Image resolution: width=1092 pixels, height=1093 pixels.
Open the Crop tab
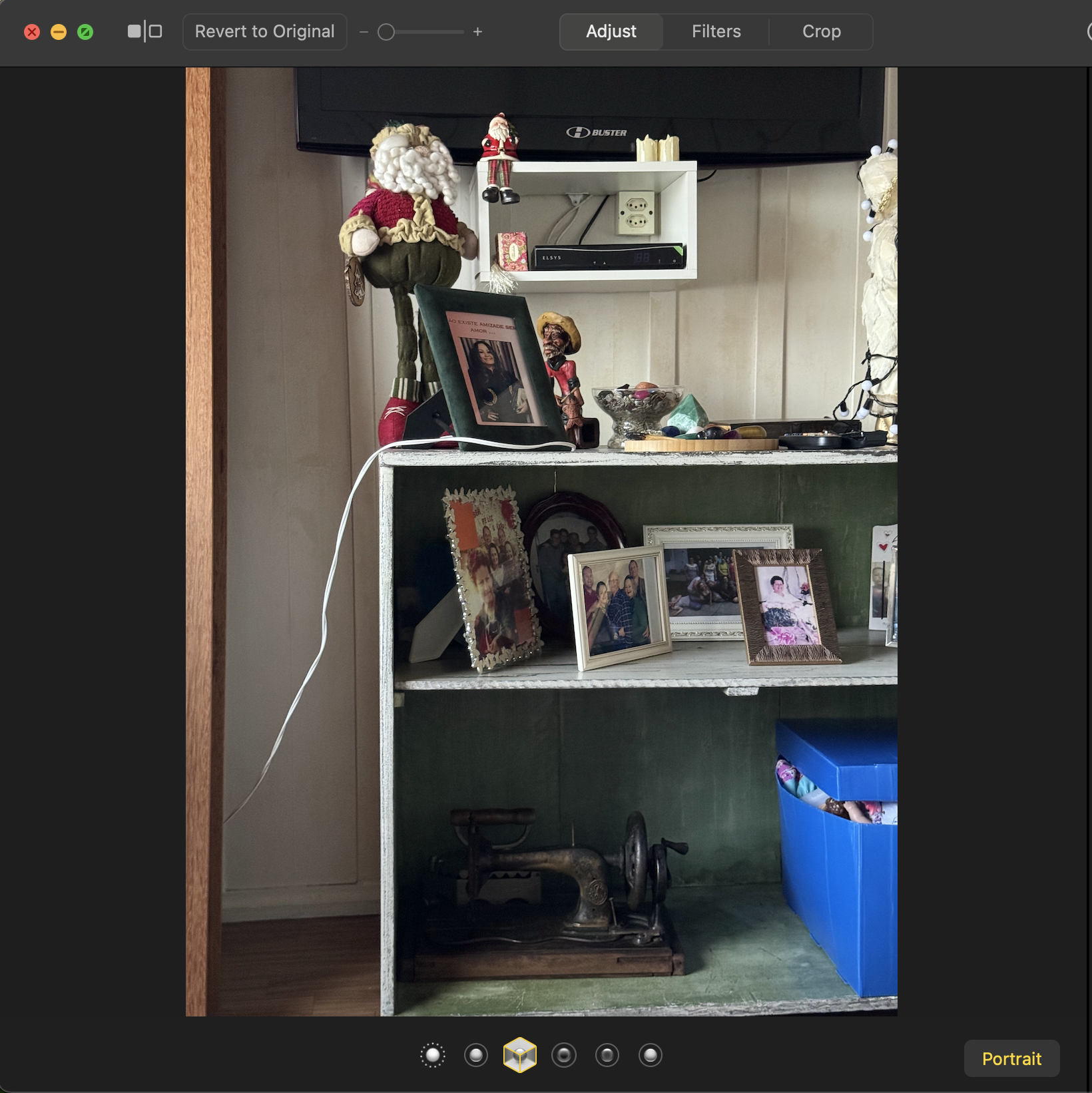(x=822, y=31)
